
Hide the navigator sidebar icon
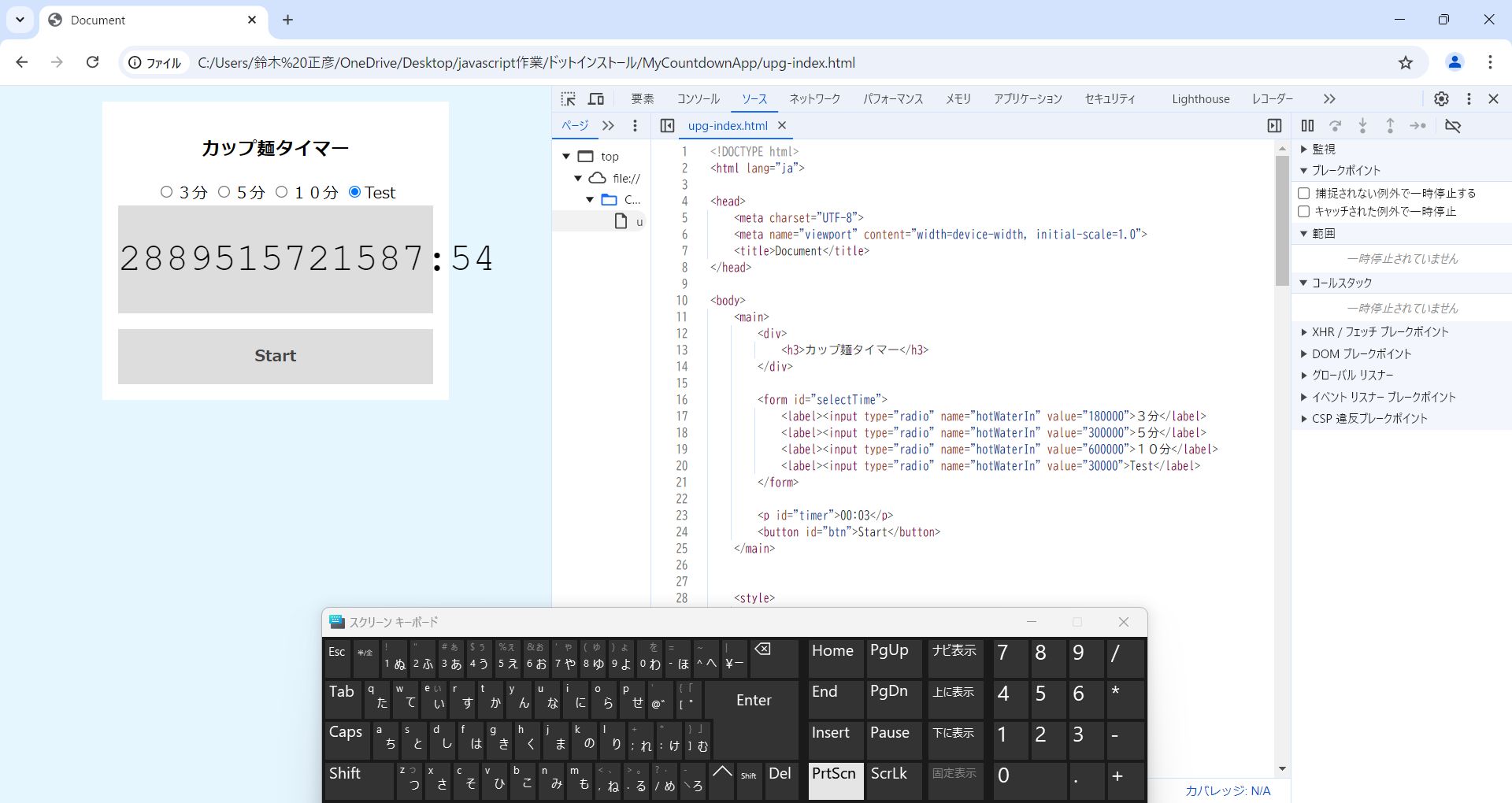point(667,126)
